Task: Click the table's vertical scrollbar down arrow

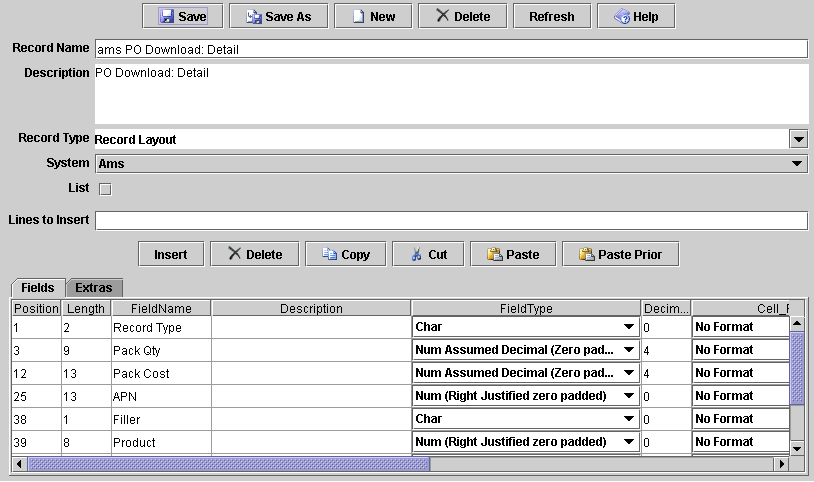Action: (797, 449)
